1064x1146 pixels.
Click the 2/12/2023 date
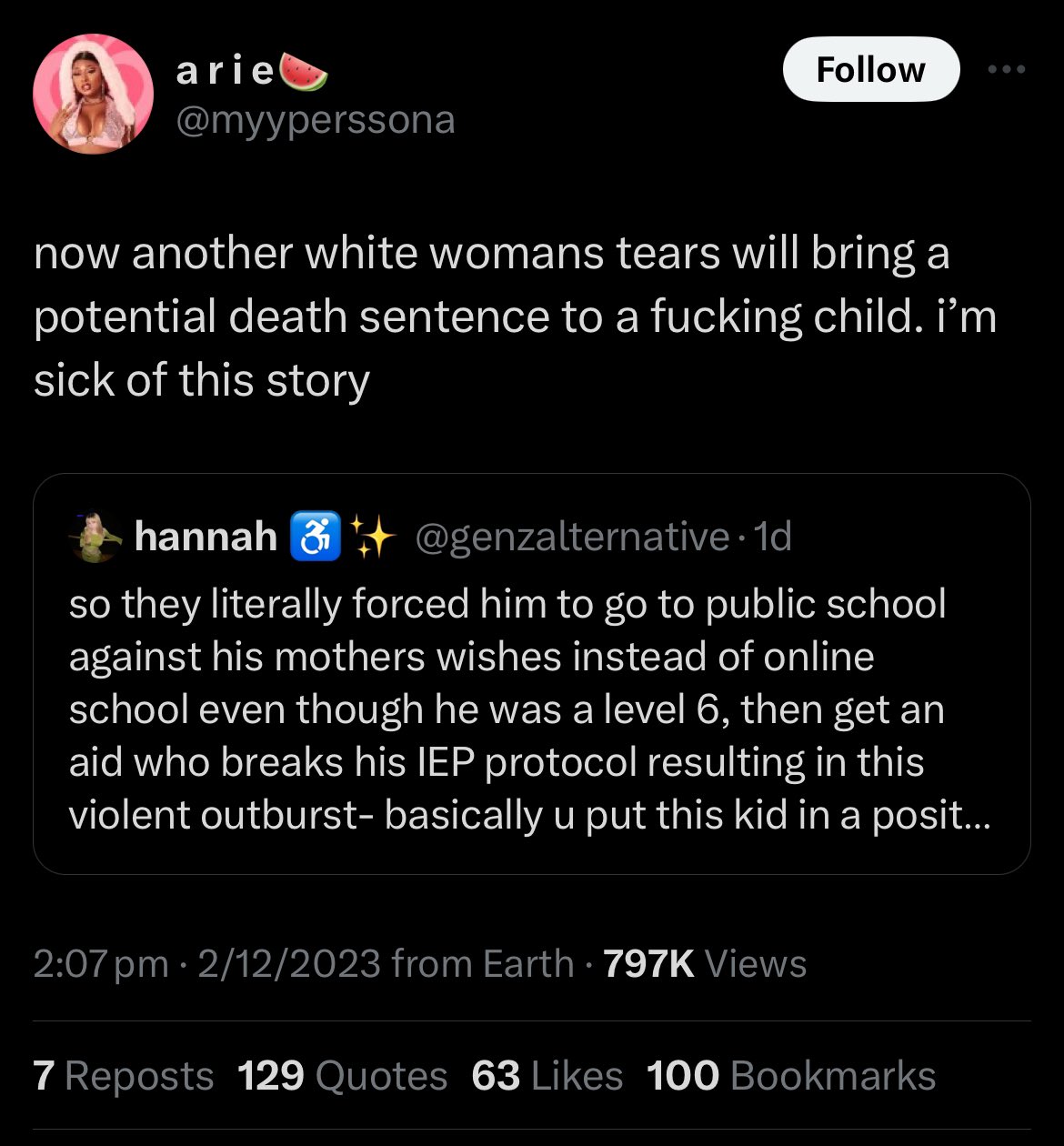click(x=289, y=963)
